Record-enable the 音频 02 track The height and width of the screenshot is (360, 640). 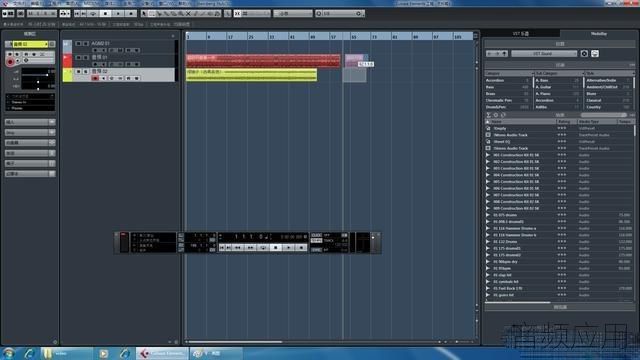(x=95, y=78)
